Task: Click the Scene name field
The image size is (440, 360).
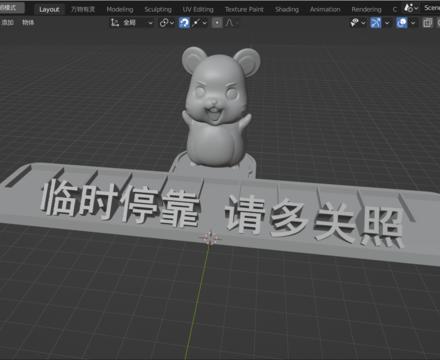Action: click(x=432, y=7)
